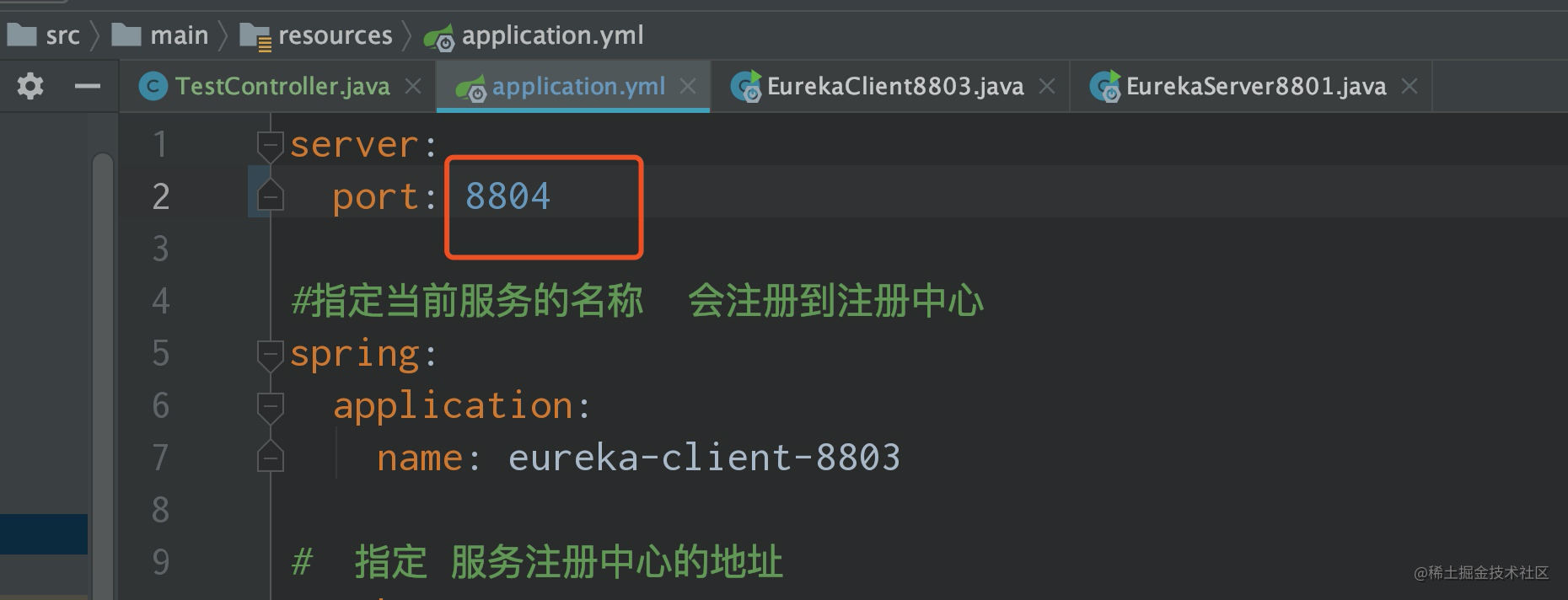1568x600 pixels.
Task: Close the application.yml tab
Action: tap(688, 86)
